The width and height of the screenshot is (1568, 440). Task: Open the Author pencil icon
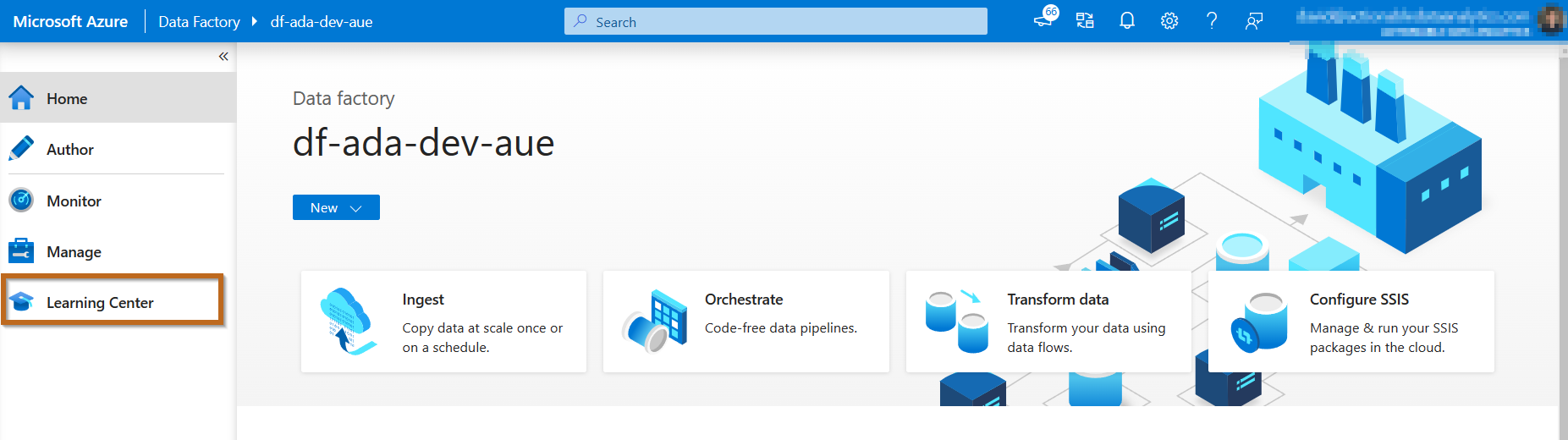click(x=21, y=149)
